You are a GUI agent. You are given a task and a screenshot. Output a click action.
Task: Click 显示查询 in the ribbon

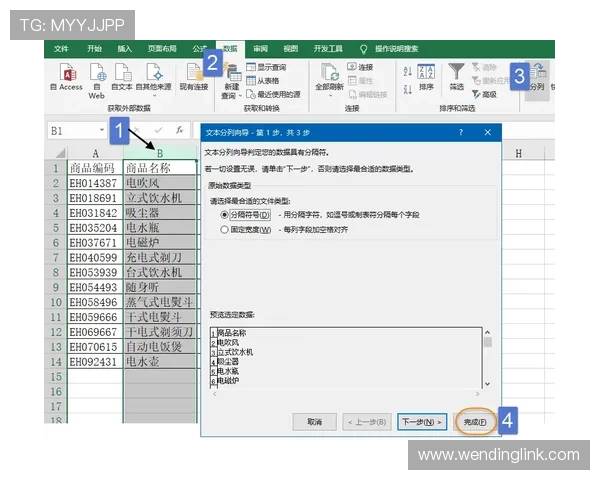point(267,67)
